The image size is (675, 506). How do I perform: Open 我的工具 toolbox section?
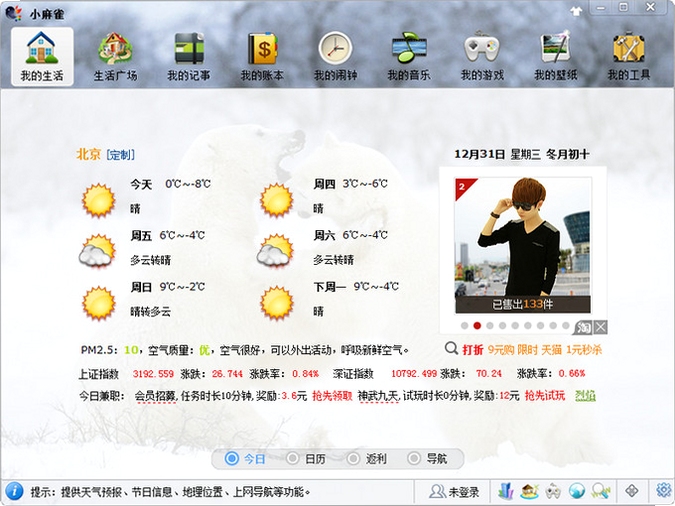(629, 56)
